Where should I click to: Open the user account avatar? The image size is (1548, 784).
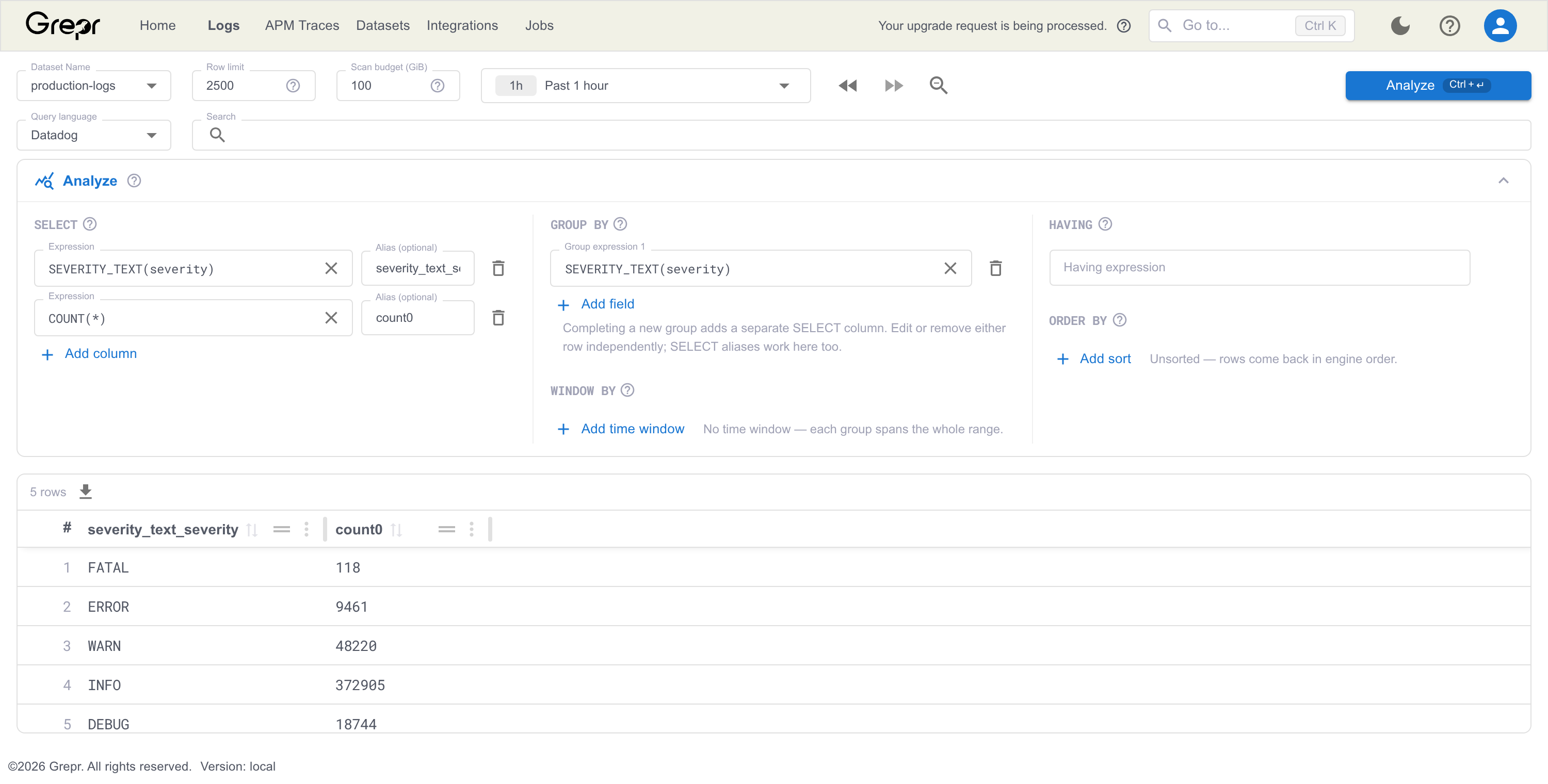click(x=1500, y=26)
